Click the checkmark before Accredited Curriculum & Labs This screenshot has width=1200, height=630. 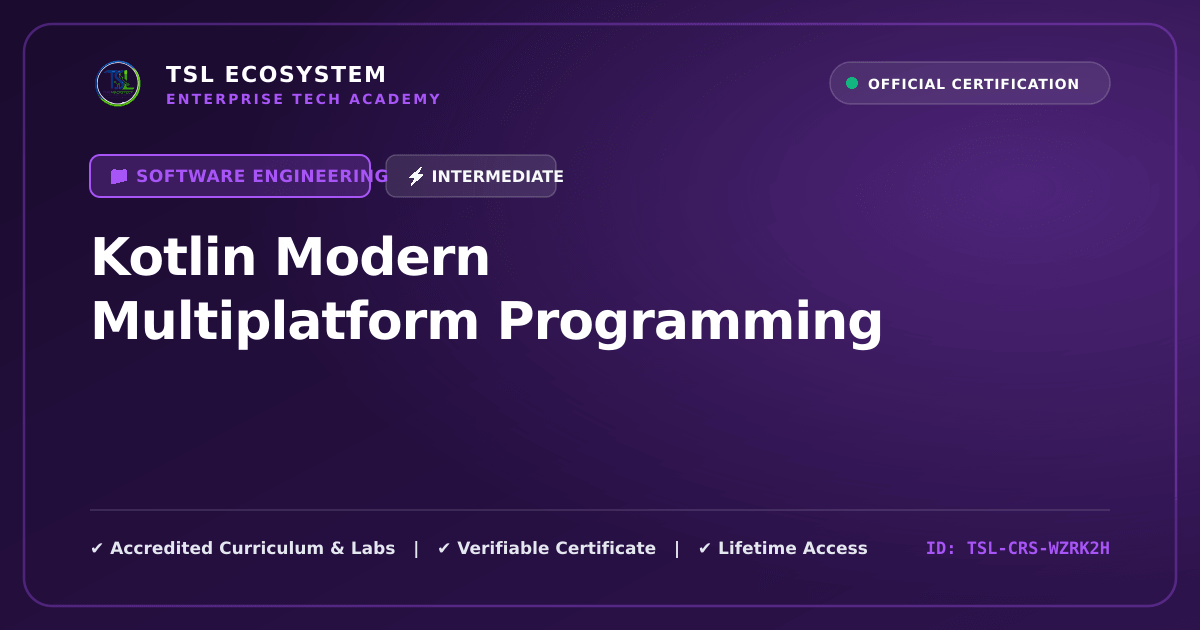point(97,548)
